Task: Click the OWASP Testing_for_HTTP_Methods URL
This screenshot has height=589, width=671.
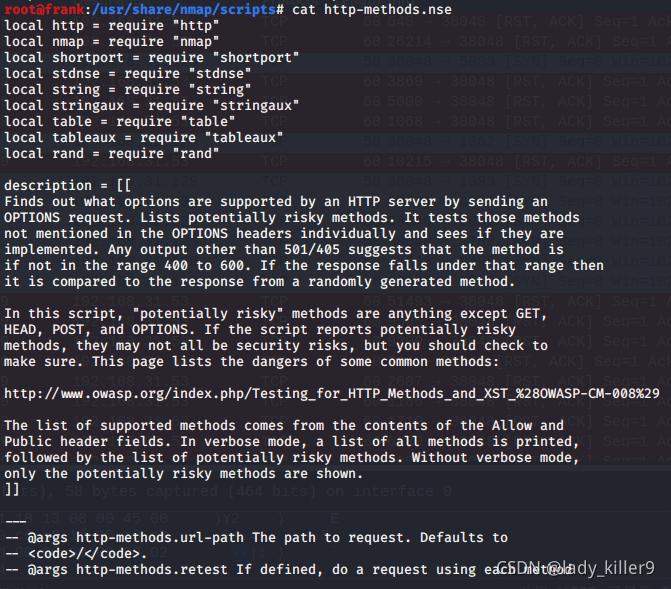Action: pyautogui.click(x=332, y=393)
